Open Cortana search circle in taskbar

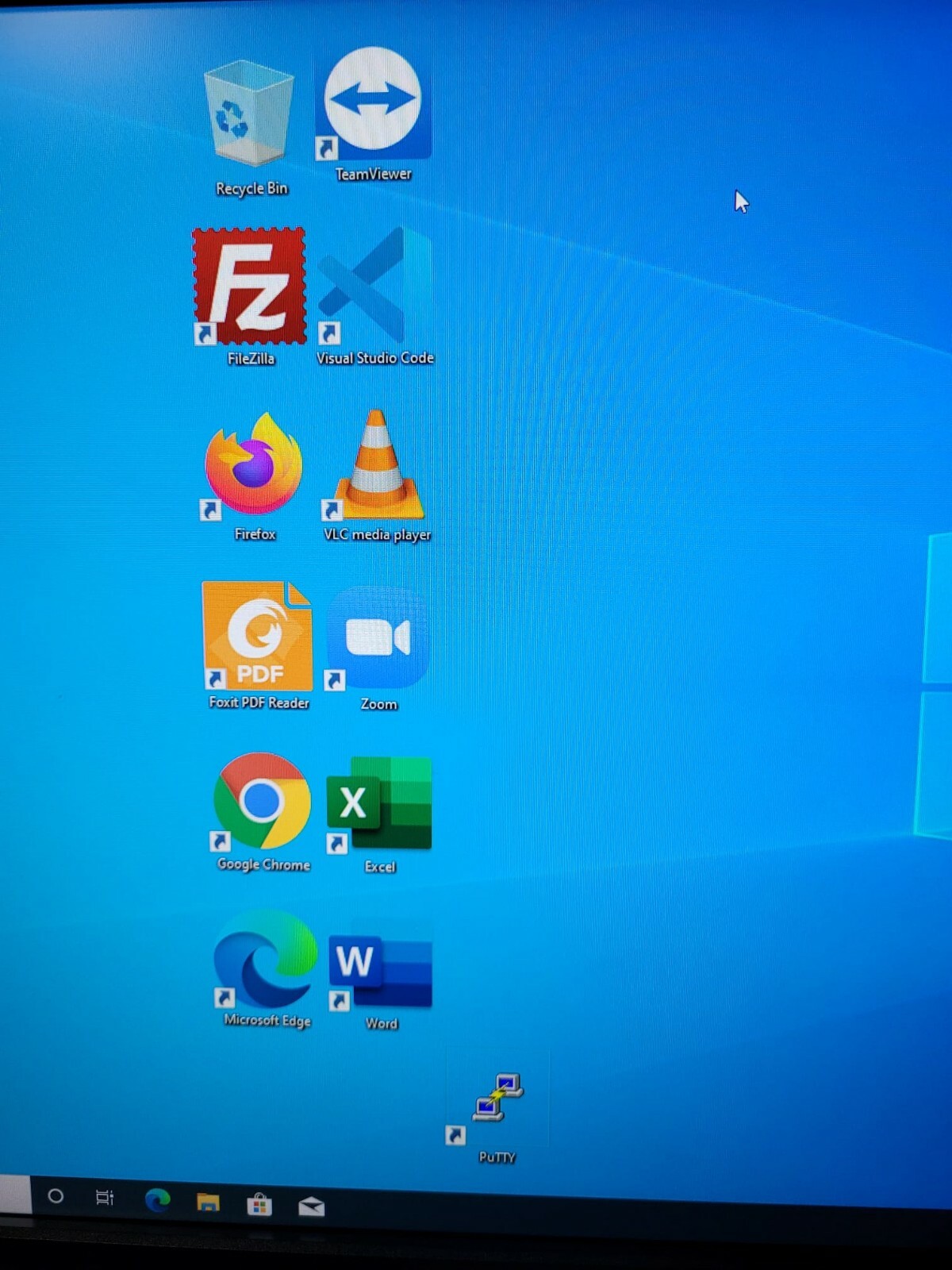pyautogui.click(x=56, y=1195)
